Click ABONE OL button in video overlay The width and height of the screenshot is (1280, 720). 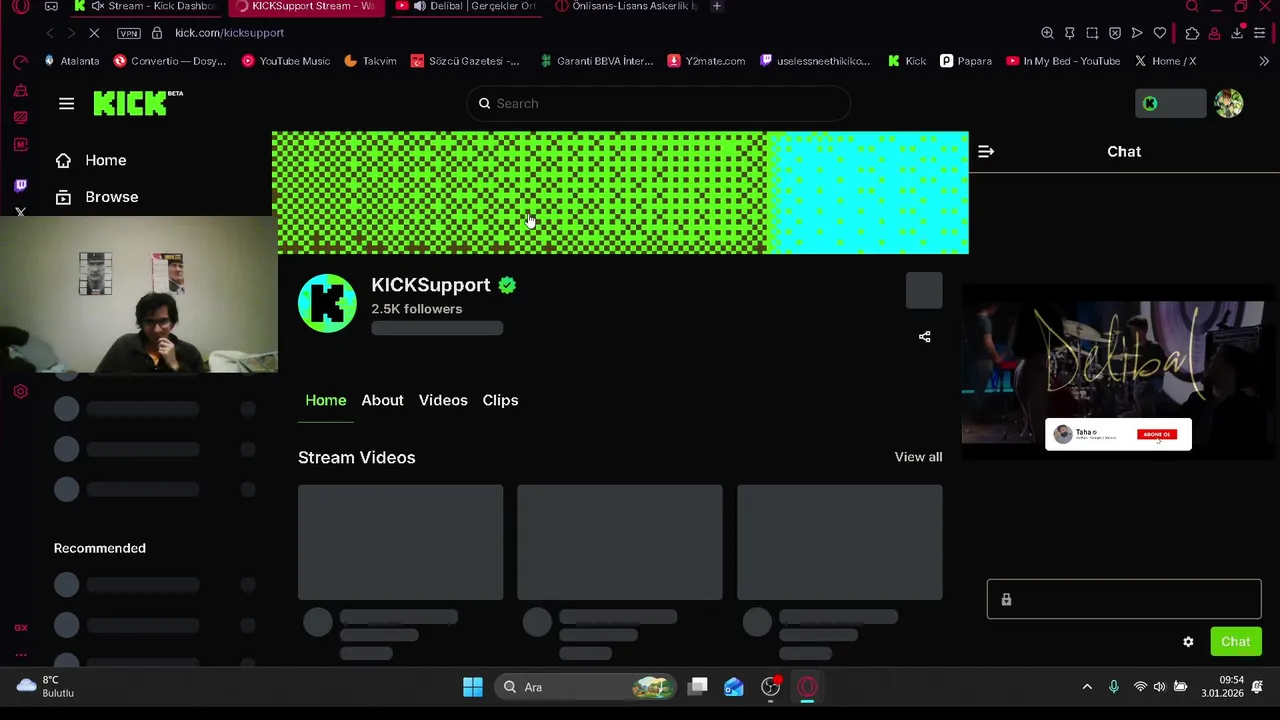(x=1157, y=434)
